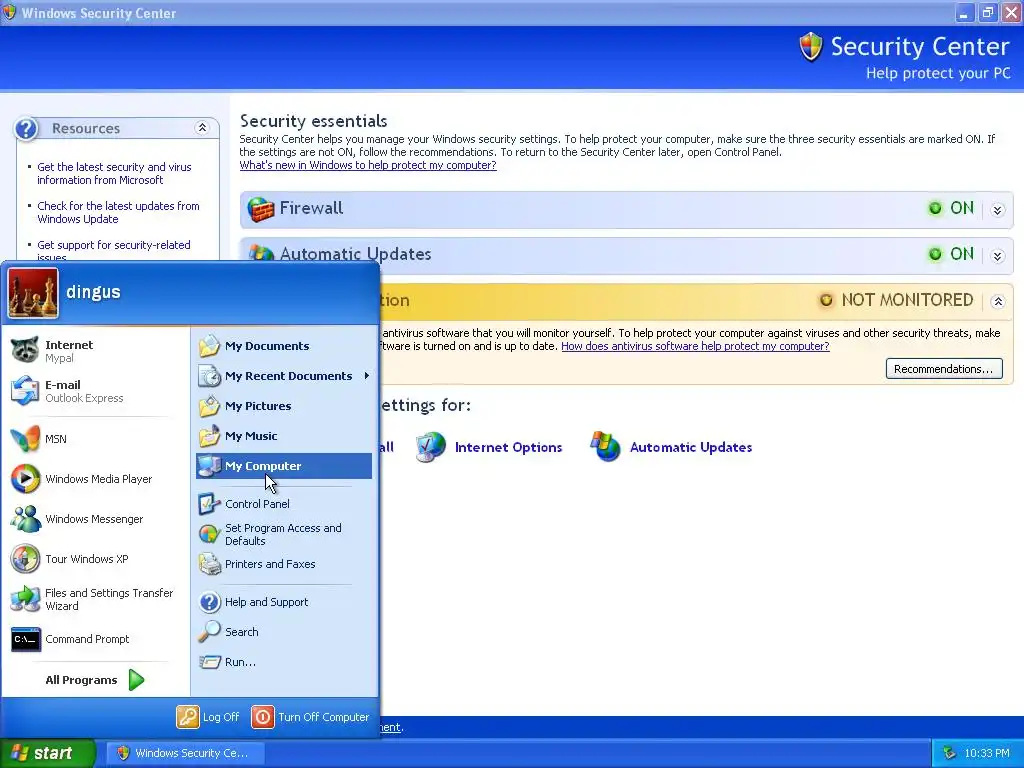This screenshot has width=1024, height=768.
Task: Open 'What's new in Windows' link
Action: pos(368,165)
